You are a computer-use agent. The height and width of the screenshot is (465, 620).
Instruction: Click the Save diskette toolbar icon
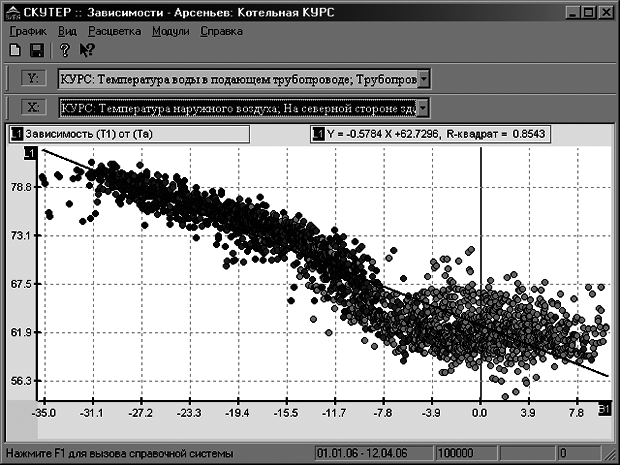pos(37,50)
